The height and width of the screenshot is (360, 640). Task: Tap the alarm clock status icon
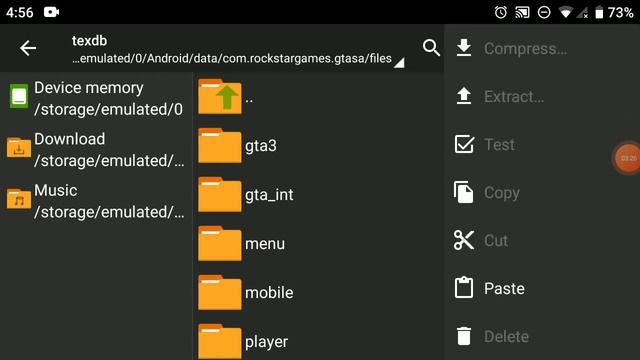click(501, 12)
